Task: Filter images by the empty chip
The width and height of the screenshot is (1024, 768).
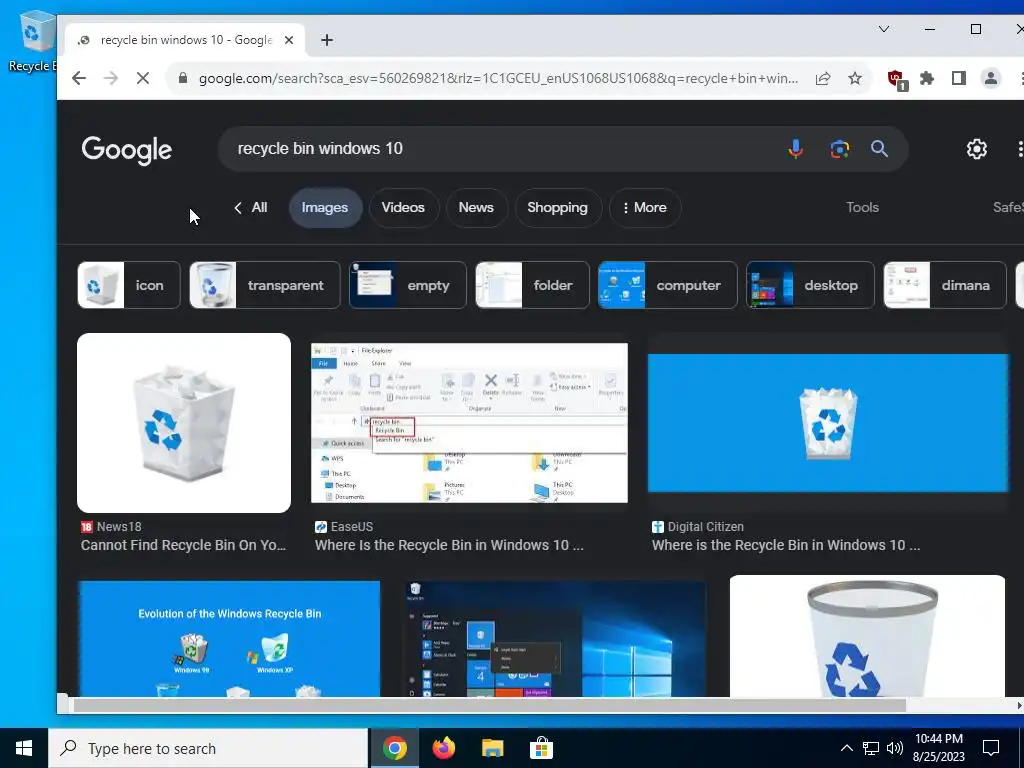Action: 408,285
